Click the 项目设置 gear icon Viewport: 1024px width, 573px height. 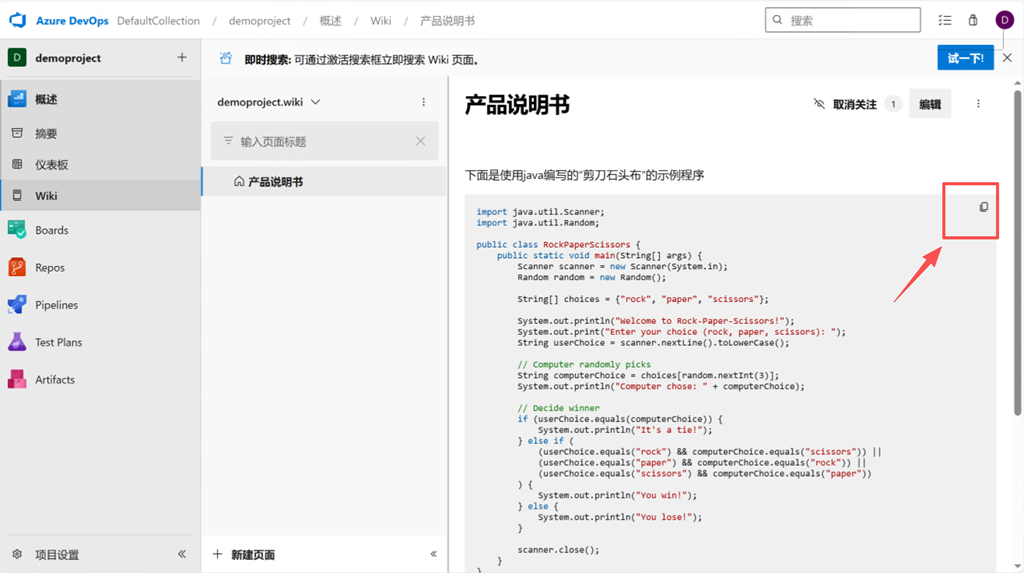(17, 554)
